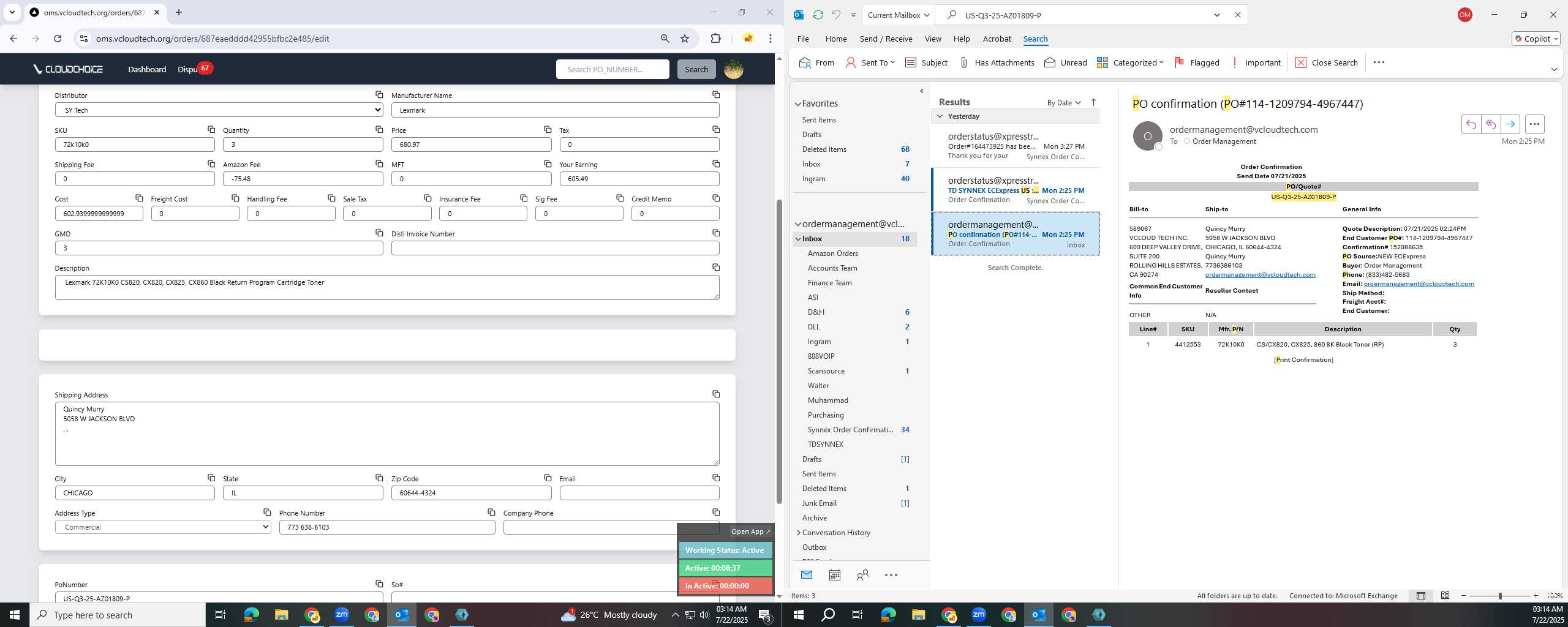Forward the PO confirmation email
Image resolution: width=1568 pixels, height=627 pixels.
coord(1510,124)
